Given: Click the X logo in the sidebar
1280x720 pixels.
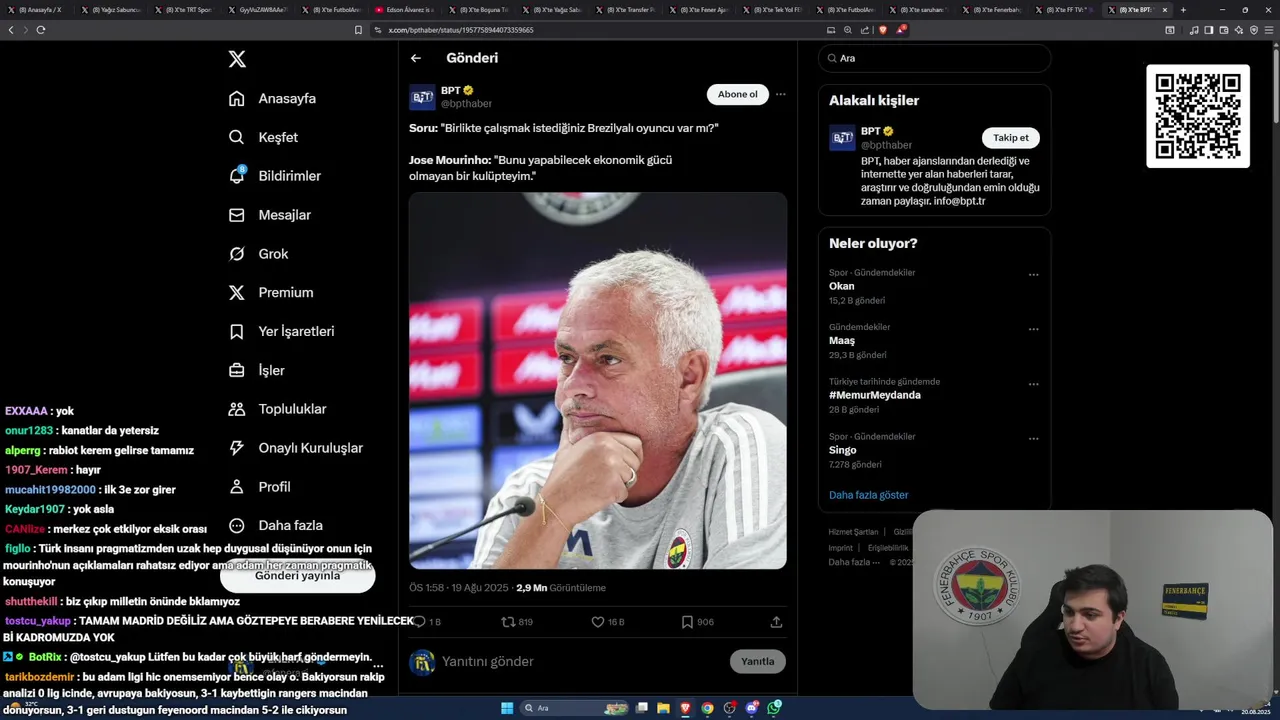Looking at the screenshot, I should pos(237,59).
